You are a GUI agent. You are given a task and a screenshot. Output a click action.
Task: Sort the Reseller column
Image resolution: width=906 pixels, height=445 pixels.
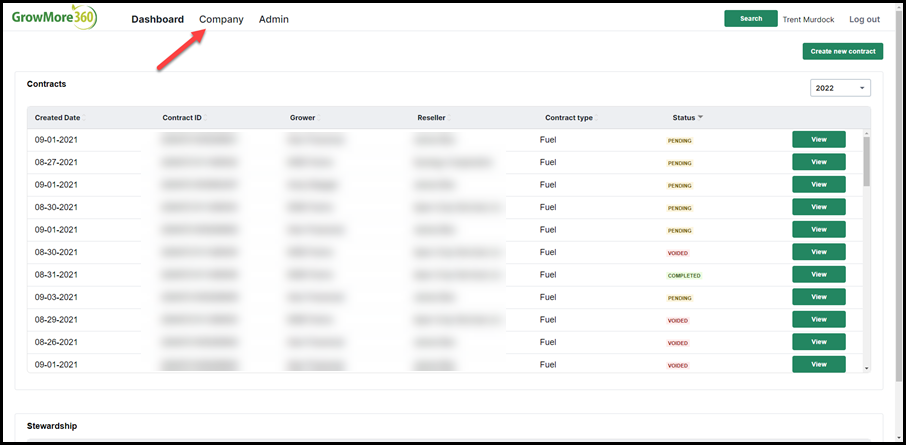pos(434,117)
